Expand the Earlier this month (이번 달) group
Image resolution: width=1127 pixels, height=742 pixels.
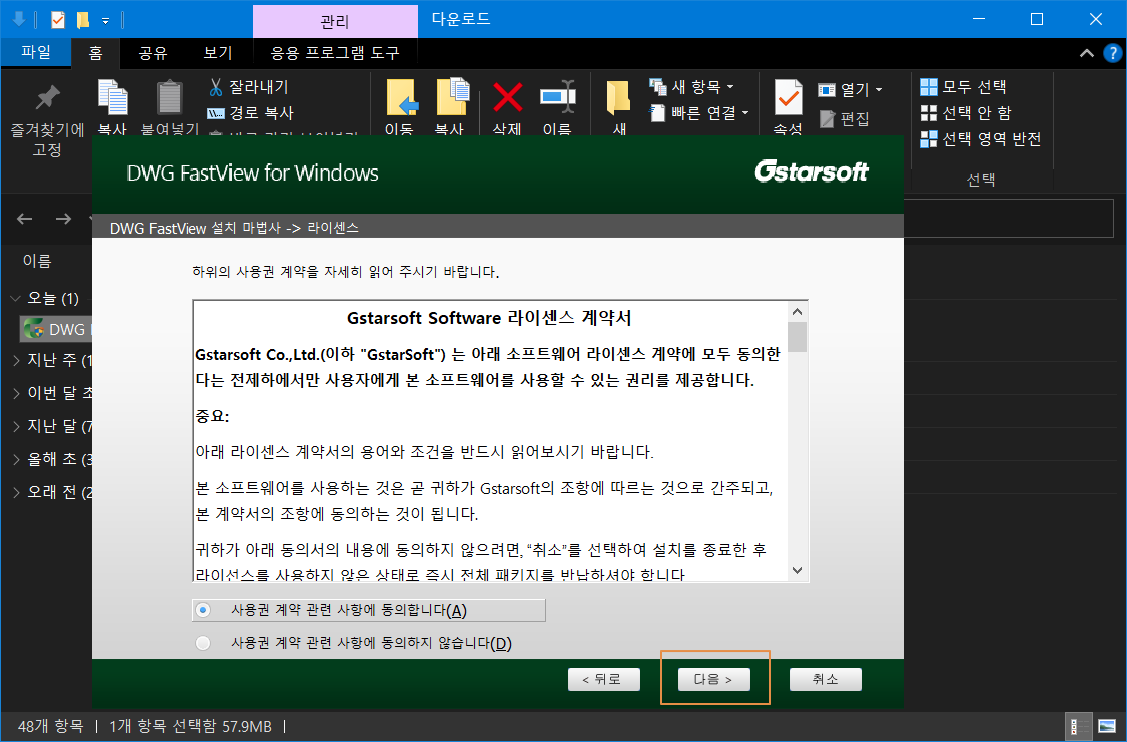(16, 393)
